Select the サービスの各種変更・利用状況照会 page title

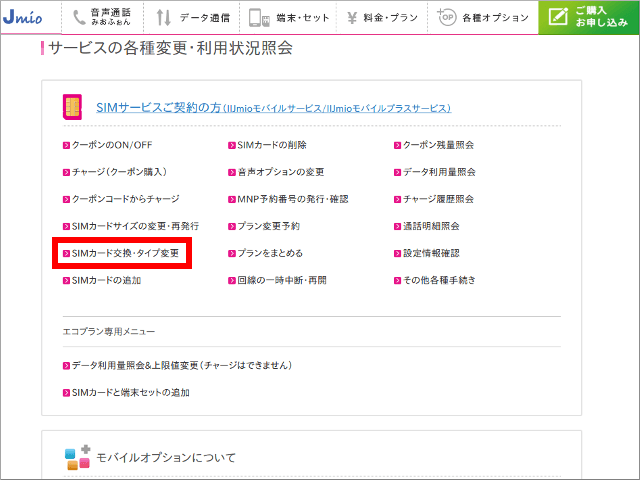pyautogui.click(x=170, y=48)
